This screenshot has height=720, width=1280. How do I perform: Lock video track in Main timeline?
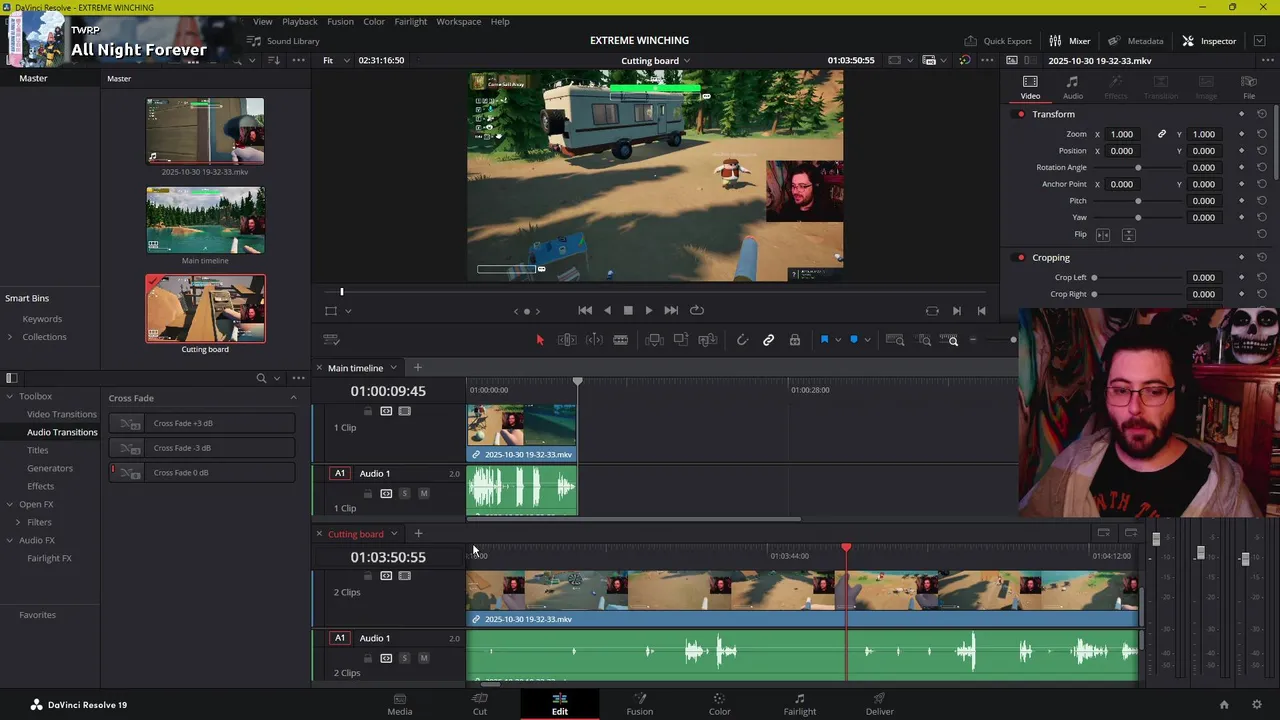coord(367,411)
